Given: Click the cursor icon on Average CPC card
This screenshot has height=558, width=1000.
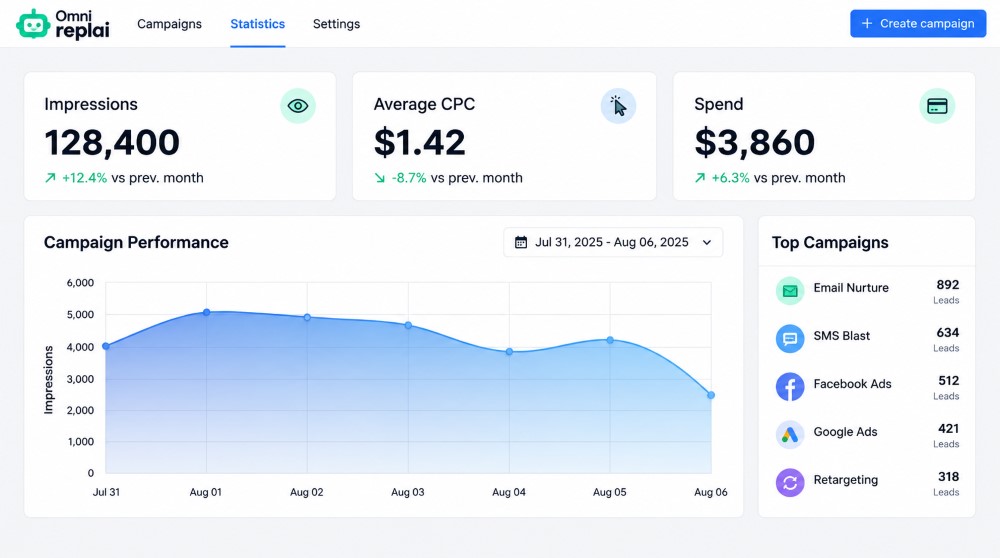Looking at the screenshot, I should (618, 106).
